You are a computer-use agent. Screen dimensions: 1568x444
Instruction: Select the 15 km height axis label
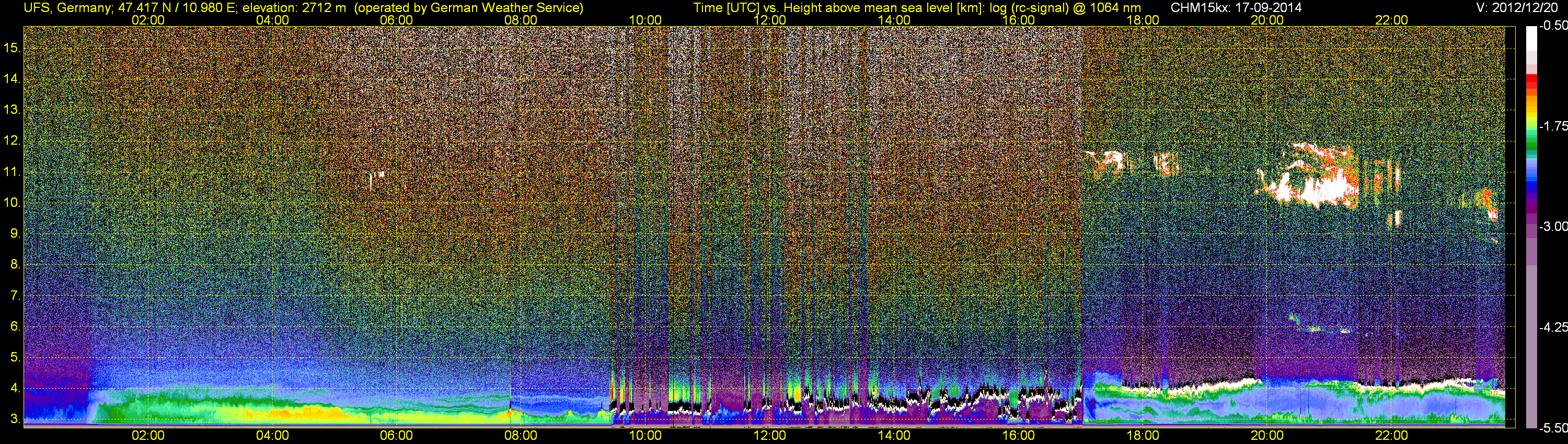tap(12, 48)
